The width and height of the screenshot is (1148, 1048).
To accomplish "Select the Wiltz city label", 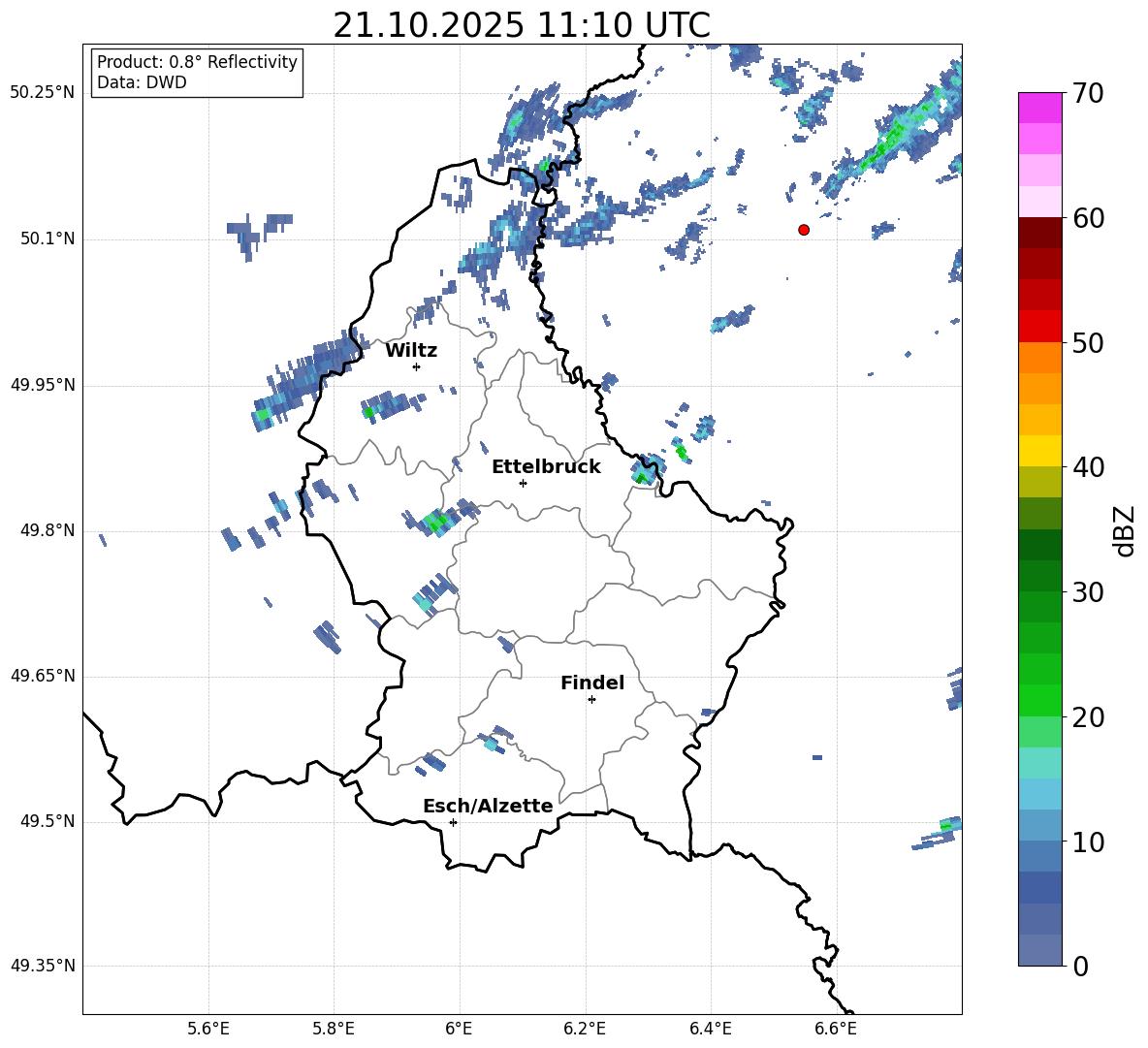I will 411,351.
